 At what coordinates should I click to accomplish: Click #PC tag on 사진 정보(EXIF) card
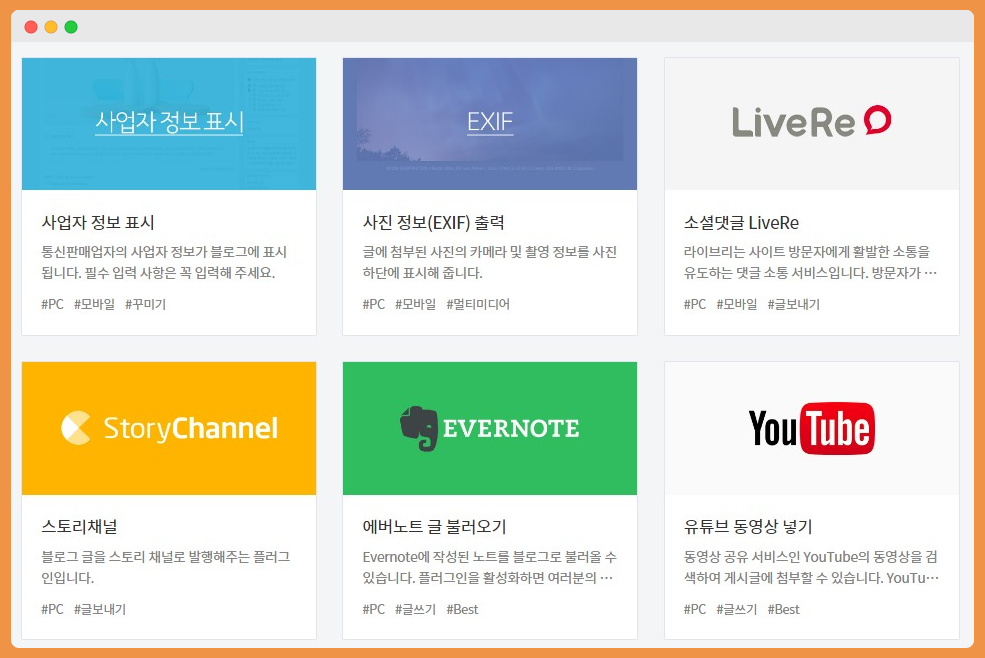374,304
